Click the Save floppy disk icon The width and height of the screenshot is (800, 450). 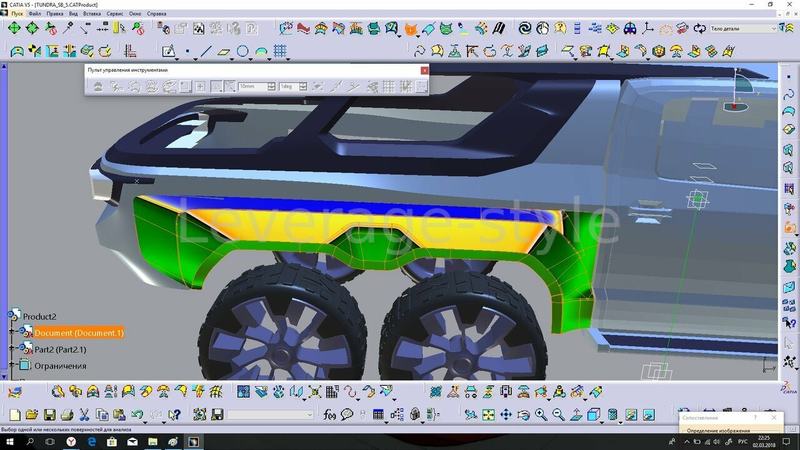pyautogui.click(x=49, y=415)
